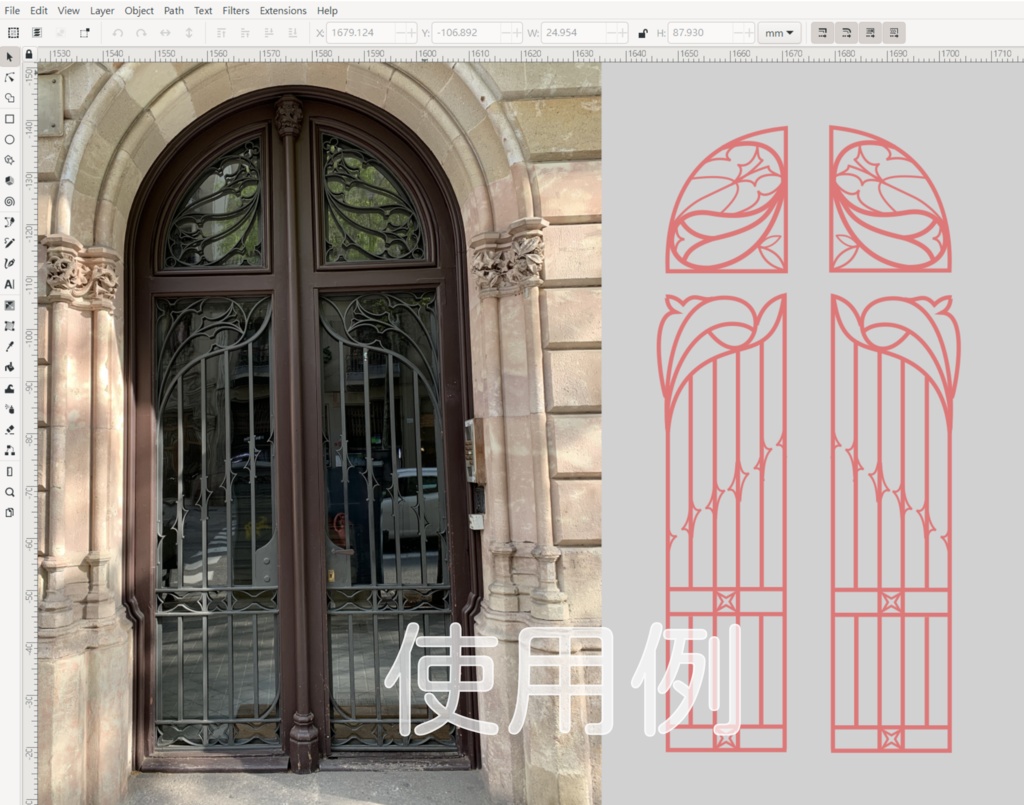The height and width of the screenshot is (805, 1024).
Task: Toggle touch-selection rubberband mode
Action: [x=85, y=33]
